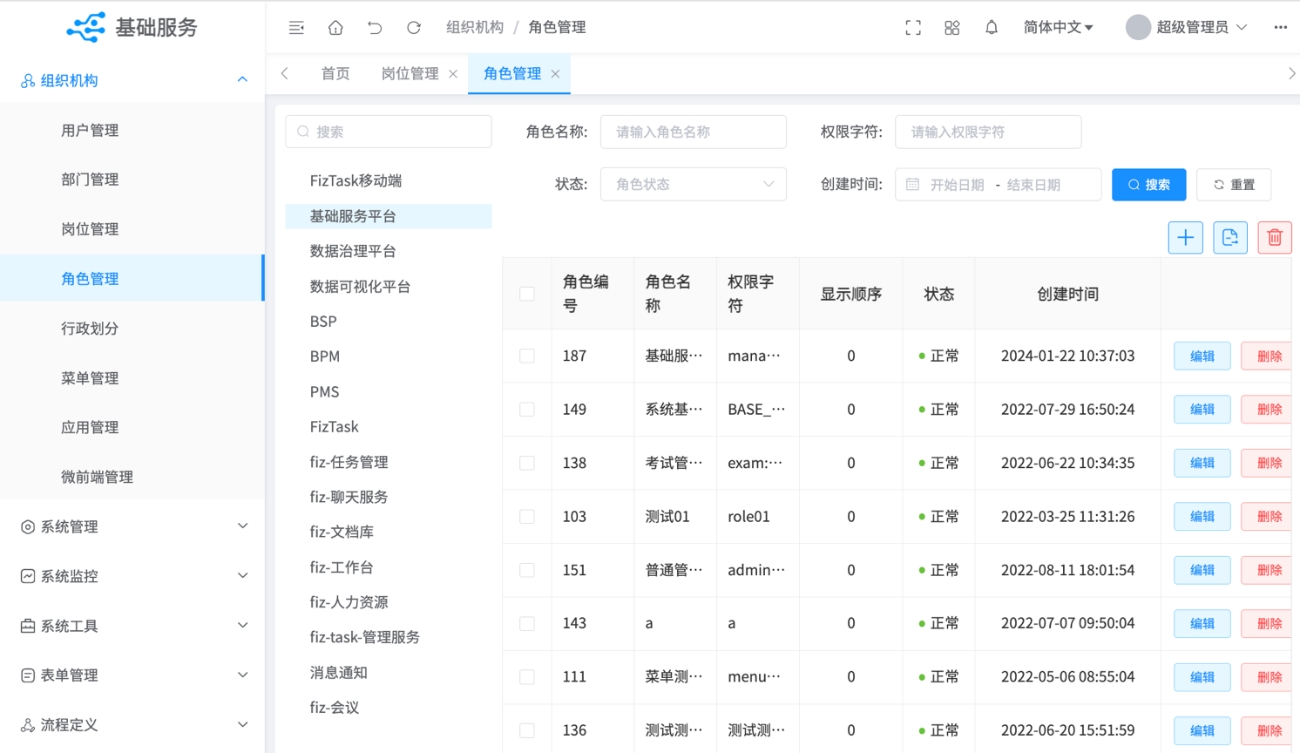Check row for role 149
The image size is (1301, 753).
[x=527, y=410]
